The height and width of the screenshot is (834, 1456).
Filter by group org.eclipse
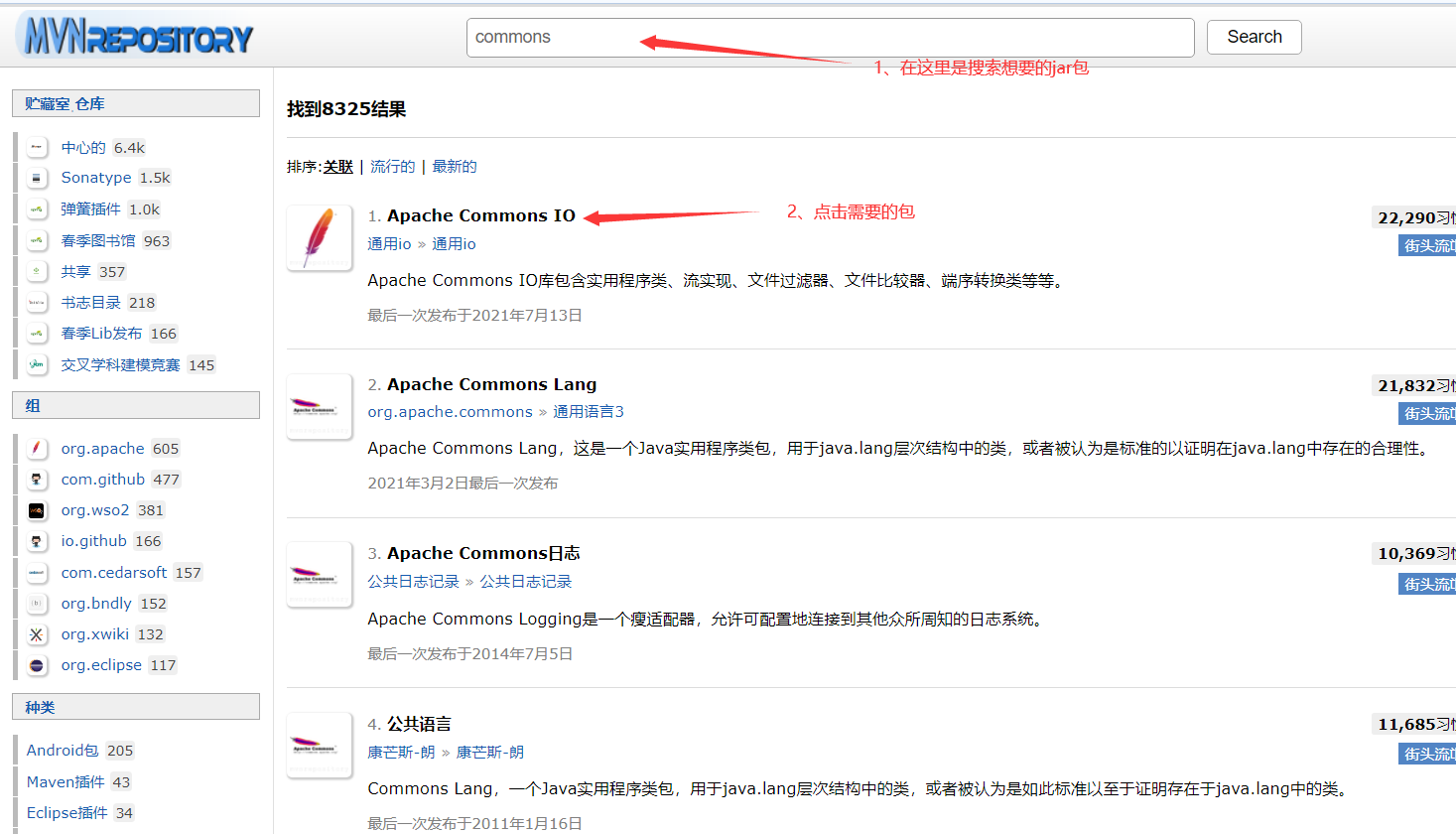coord(101,665)
